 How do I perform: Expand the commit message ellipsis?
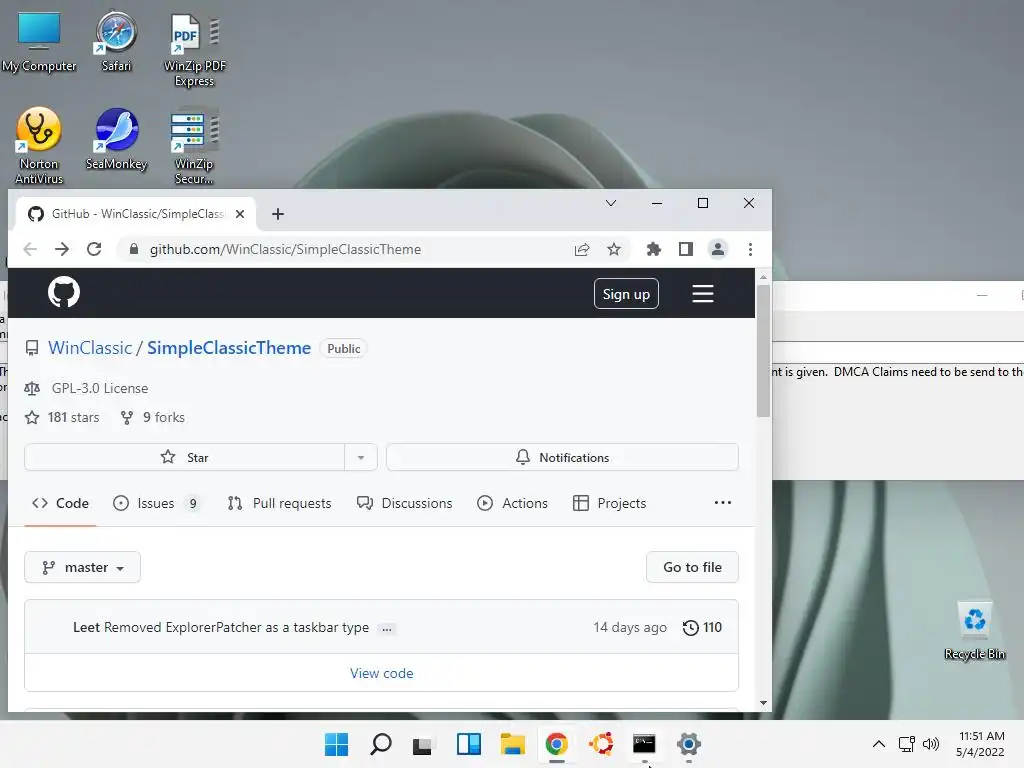click(x=387, y=628)
